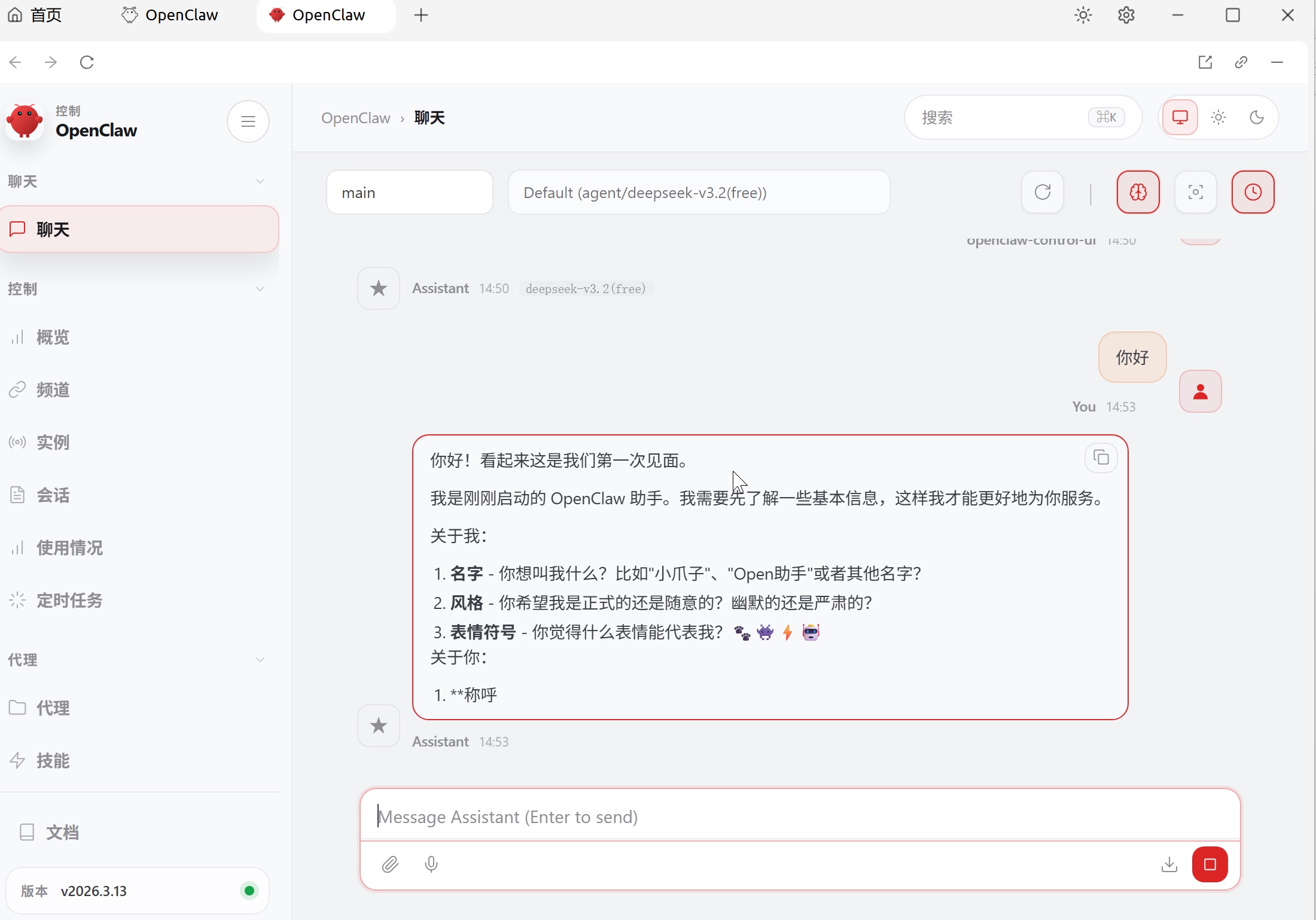
Task: Click the download export icon in input bar
Action: [1169, 864]
